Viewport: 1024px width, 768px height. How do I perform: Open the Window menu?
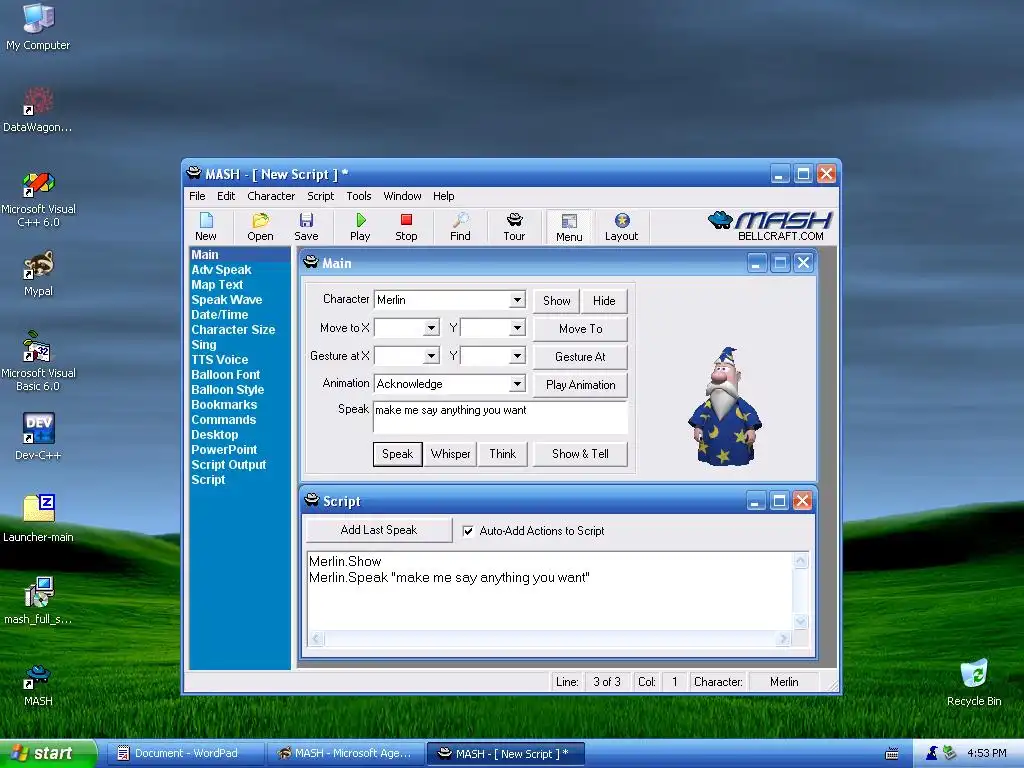[x=402, y=196]
